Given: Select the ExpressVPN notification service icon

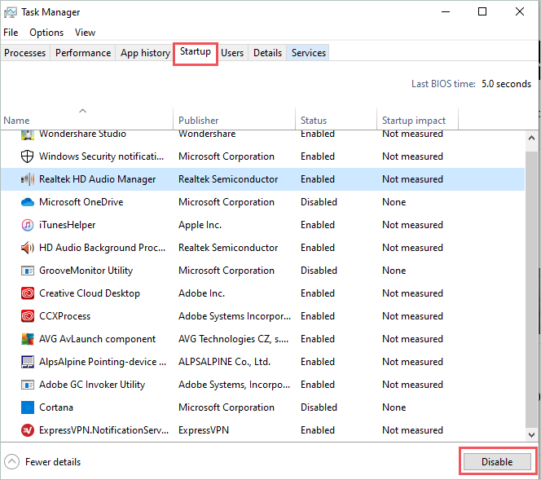Looking at the screenshot, I should click(x=28, y=430).
